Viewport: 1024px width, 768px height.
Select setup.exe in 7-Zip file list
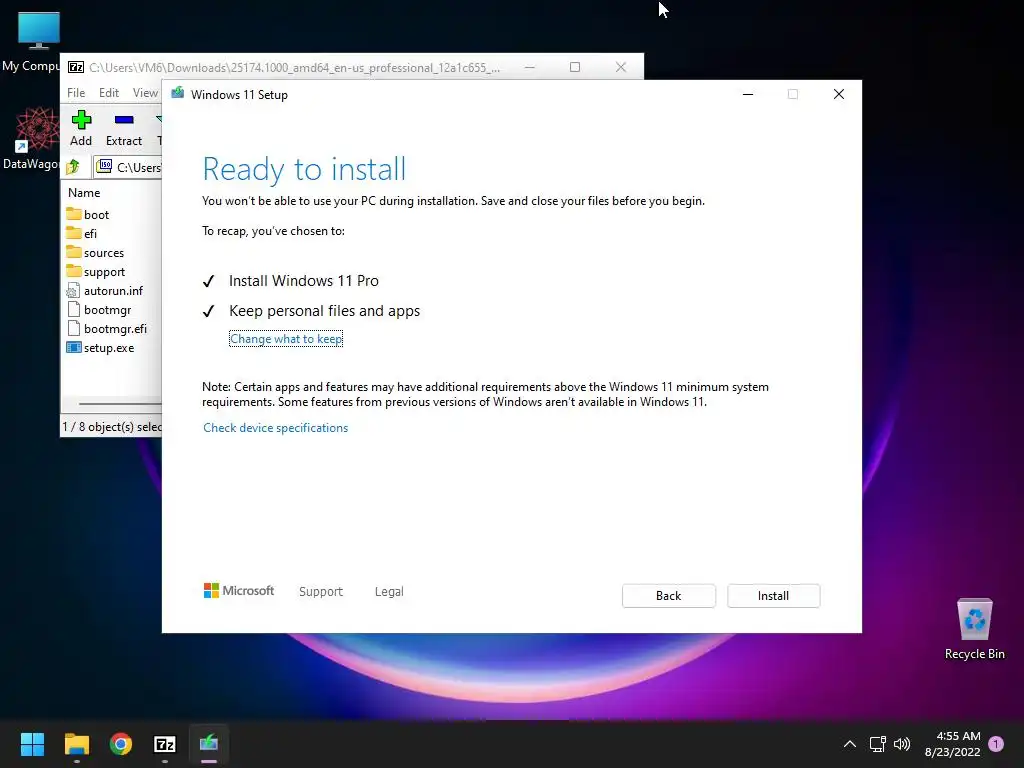100,347
